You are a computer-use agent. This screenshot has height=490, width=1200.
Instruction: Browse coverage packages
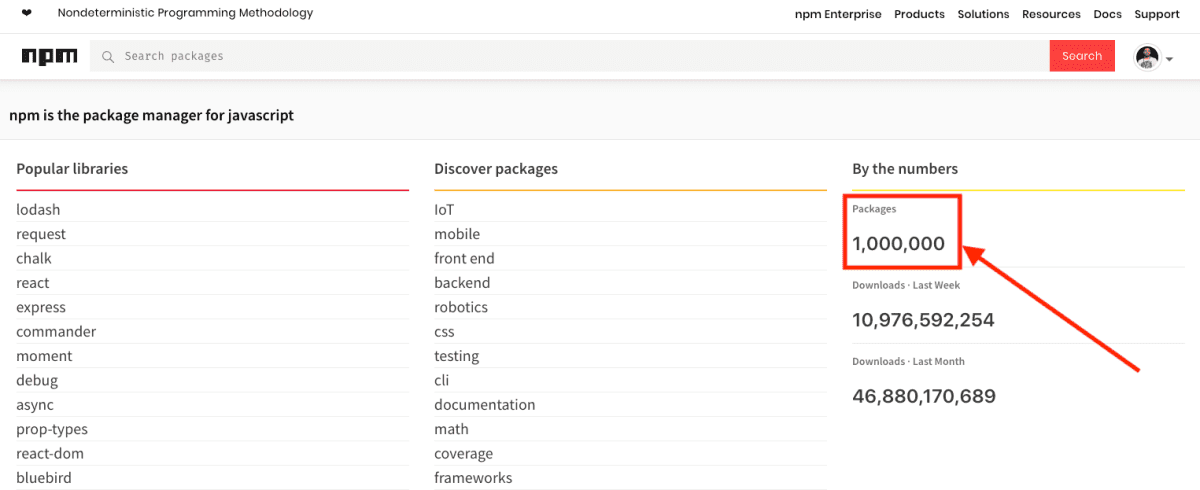coord(463,454)
